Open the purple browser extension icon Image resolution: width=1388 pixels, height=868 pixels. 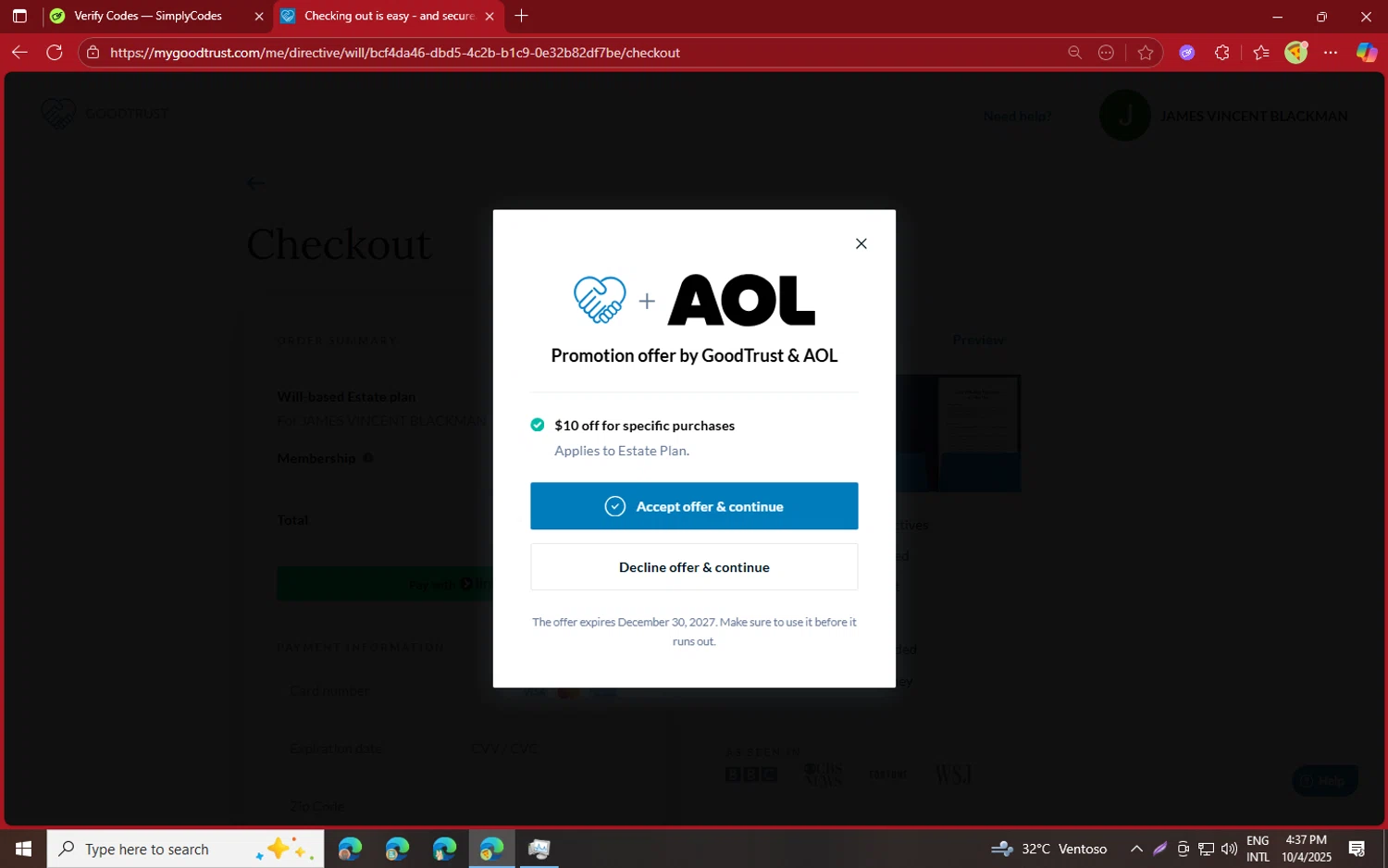point(1186,53)
